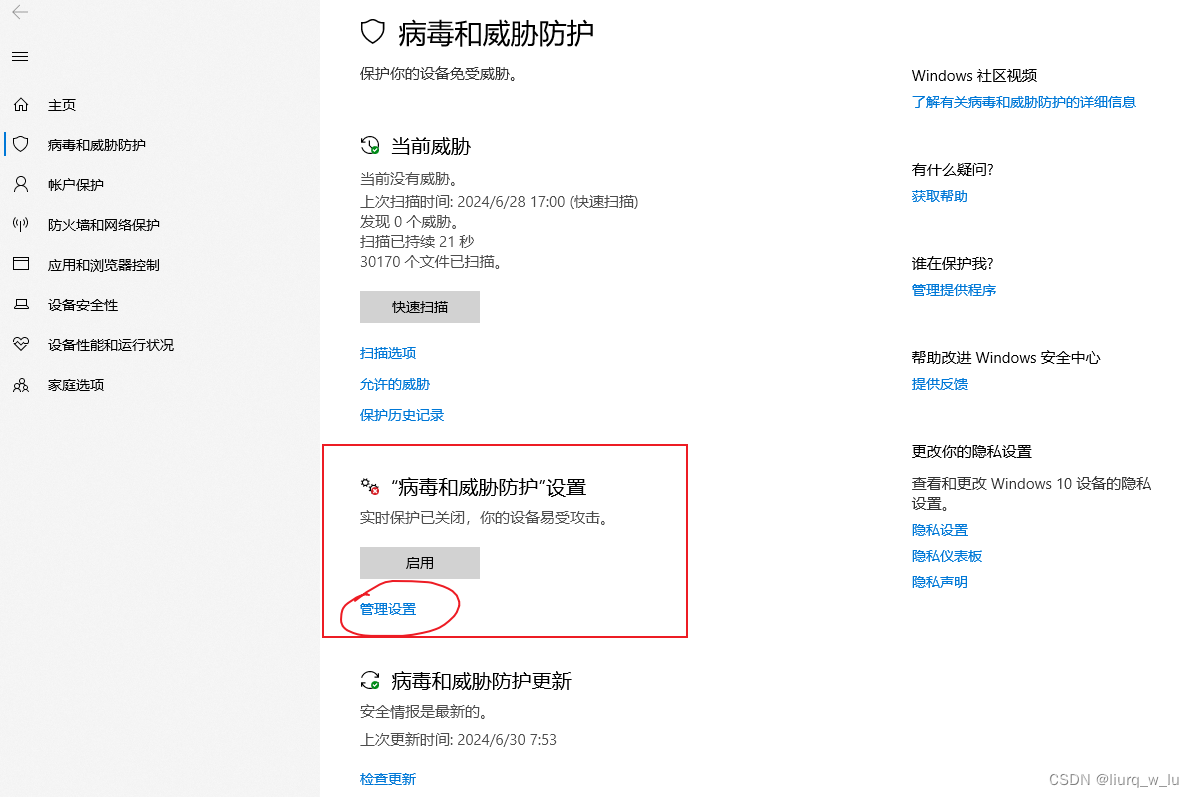Click 检查更新 link
This screenshot has height=797, width=1194.
tap(388, 779)
